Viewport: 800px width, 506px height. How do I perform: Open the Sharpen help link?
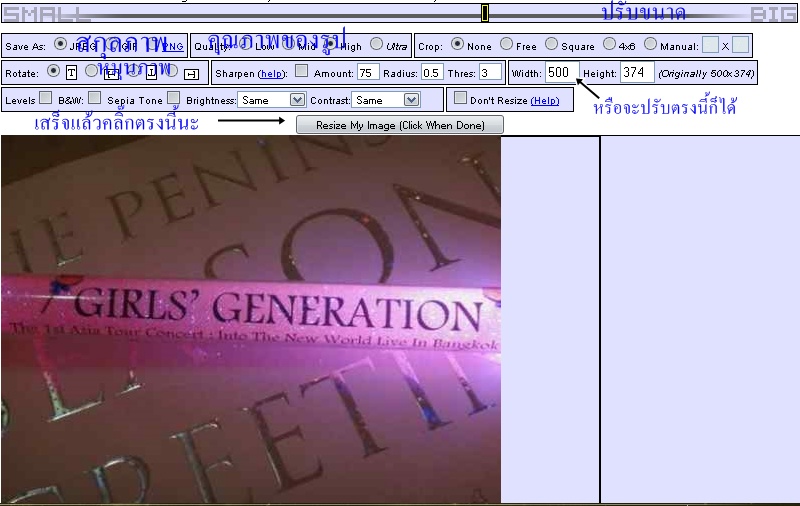271,74
